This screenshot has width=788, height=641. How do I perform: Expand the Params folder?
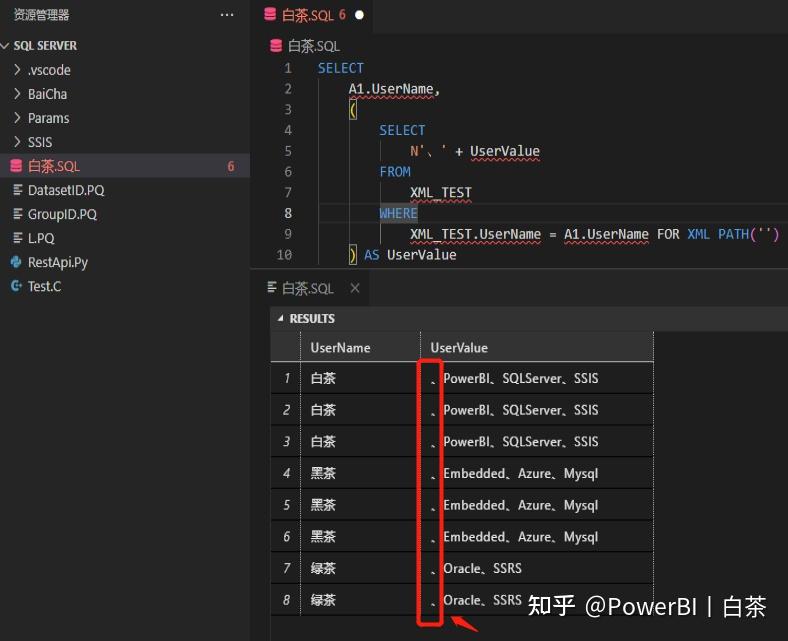18,118
